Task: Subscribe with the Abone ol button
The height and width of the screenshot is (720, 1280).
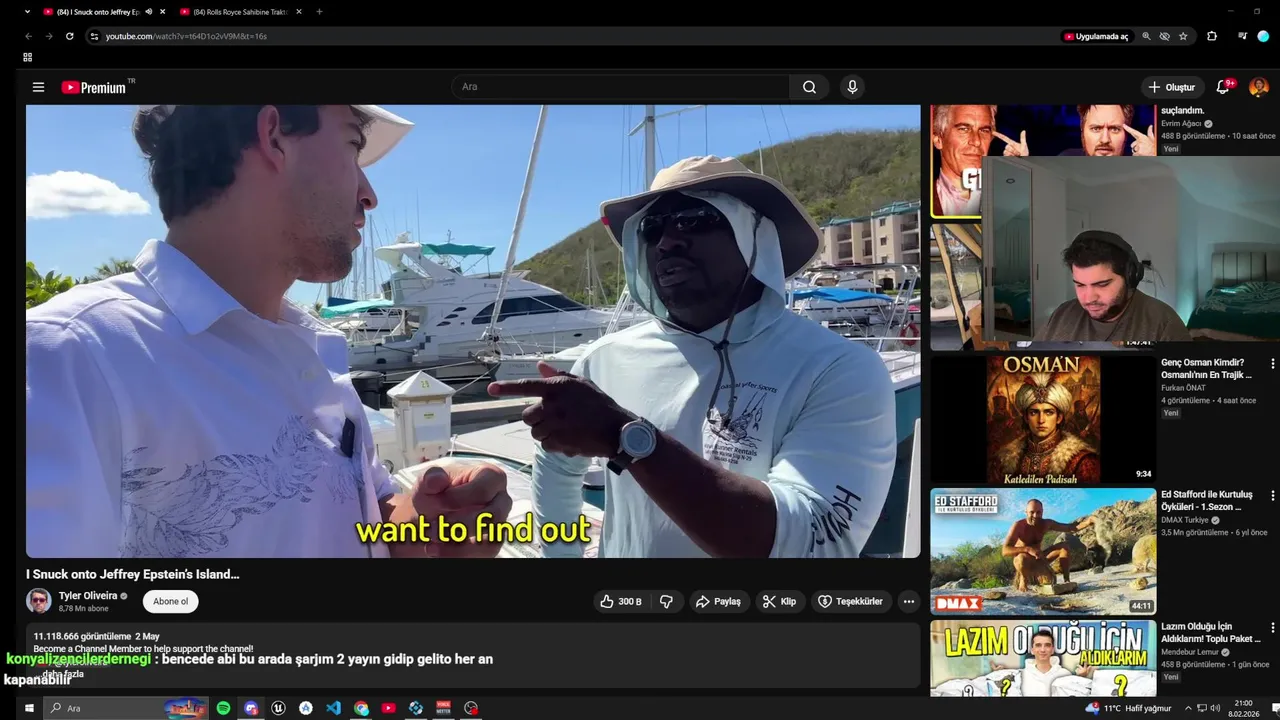Action: pyautogui.click(x=170, y=601)
